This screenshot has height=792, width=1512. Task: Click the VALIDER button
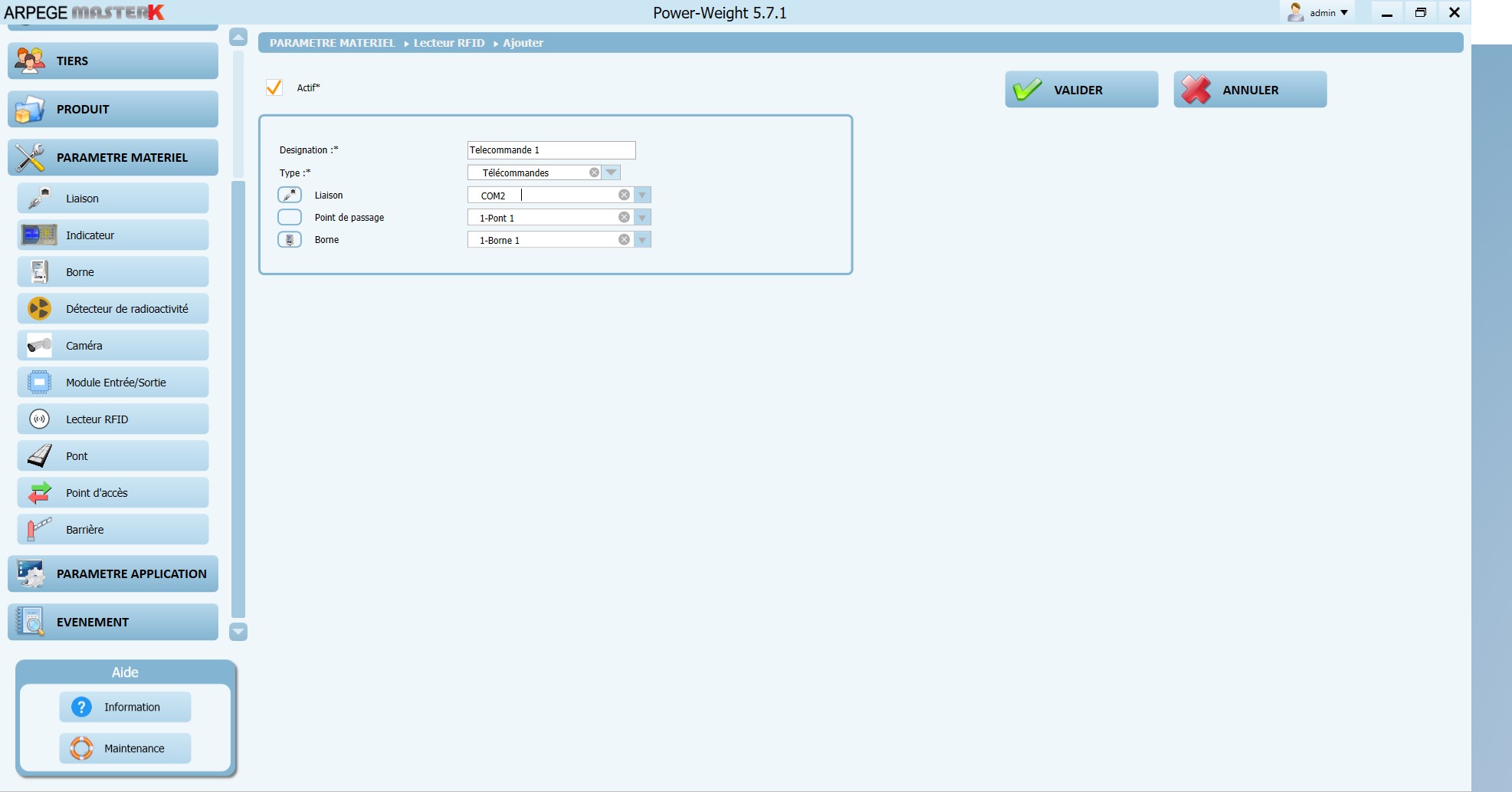(1081, 90)
